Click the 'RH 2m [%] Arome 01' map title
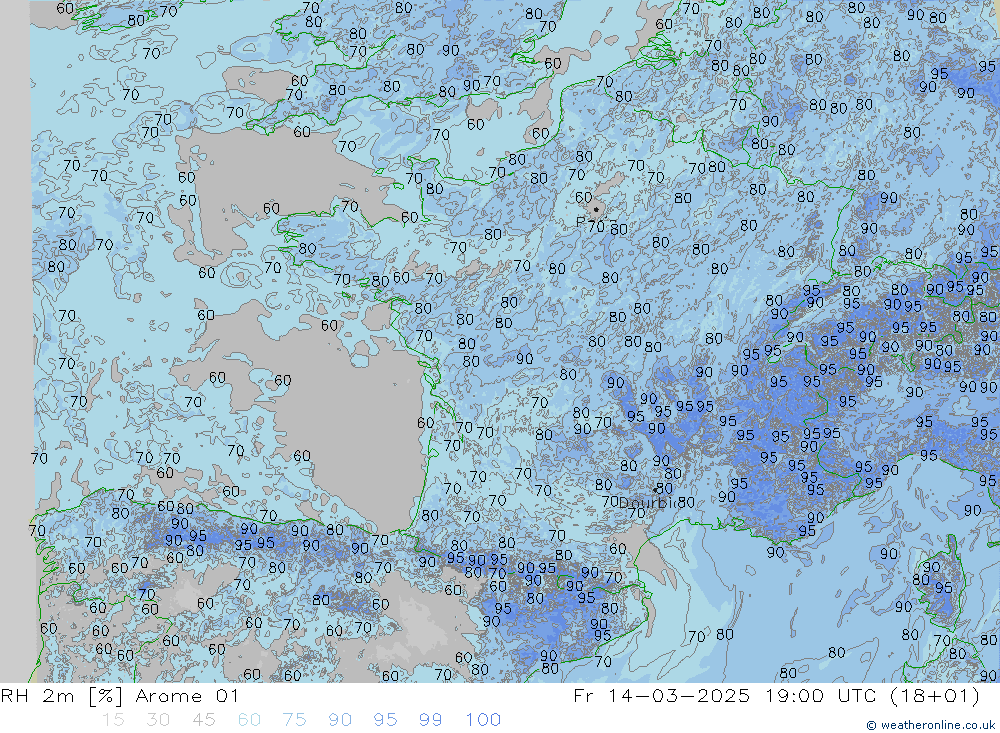1000x733 pixels. point(120,696)
